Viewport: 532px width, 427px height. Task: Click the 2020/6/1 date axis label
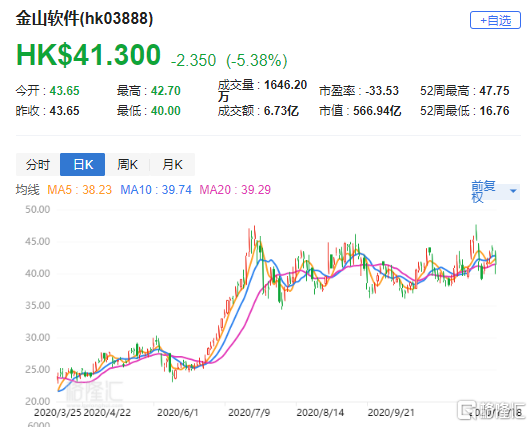click(177, 413)
